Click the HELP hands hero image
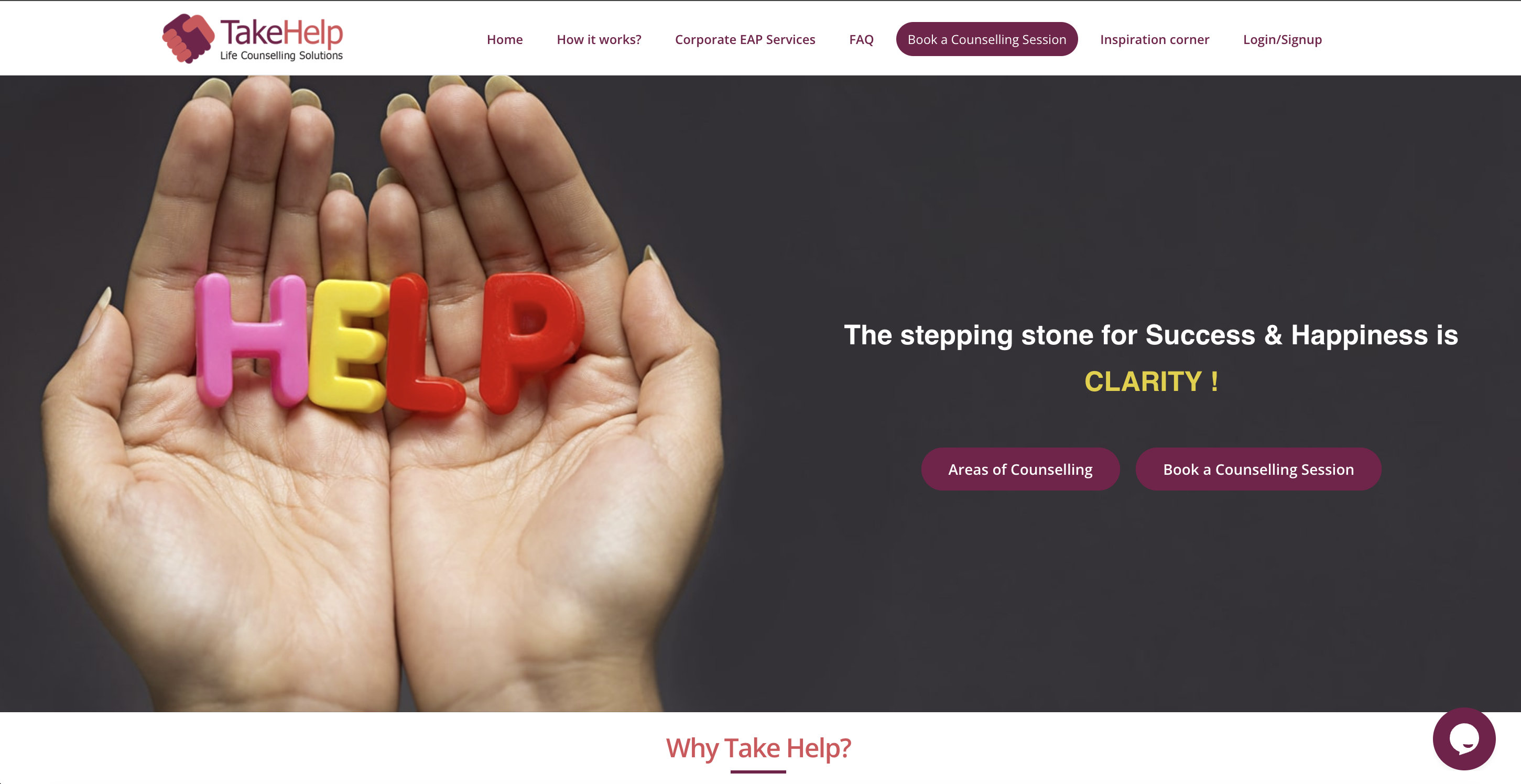Image resolution: width=1521 pixels, height=784 pixels. coord(378,393)
